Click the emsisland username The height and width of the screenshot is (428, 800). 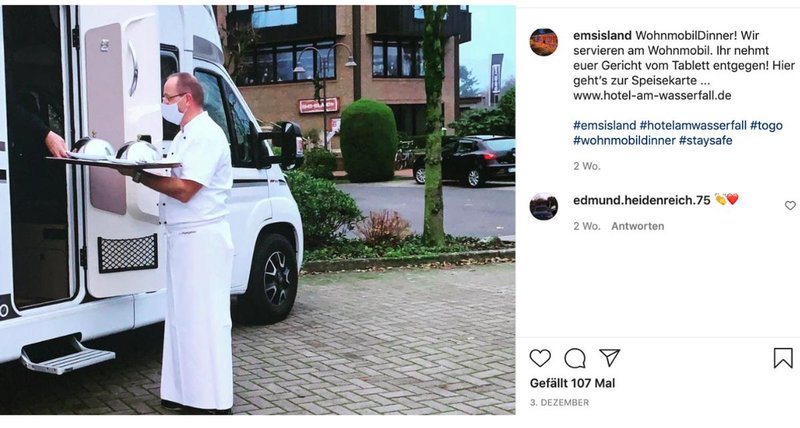tap(602, 36)
